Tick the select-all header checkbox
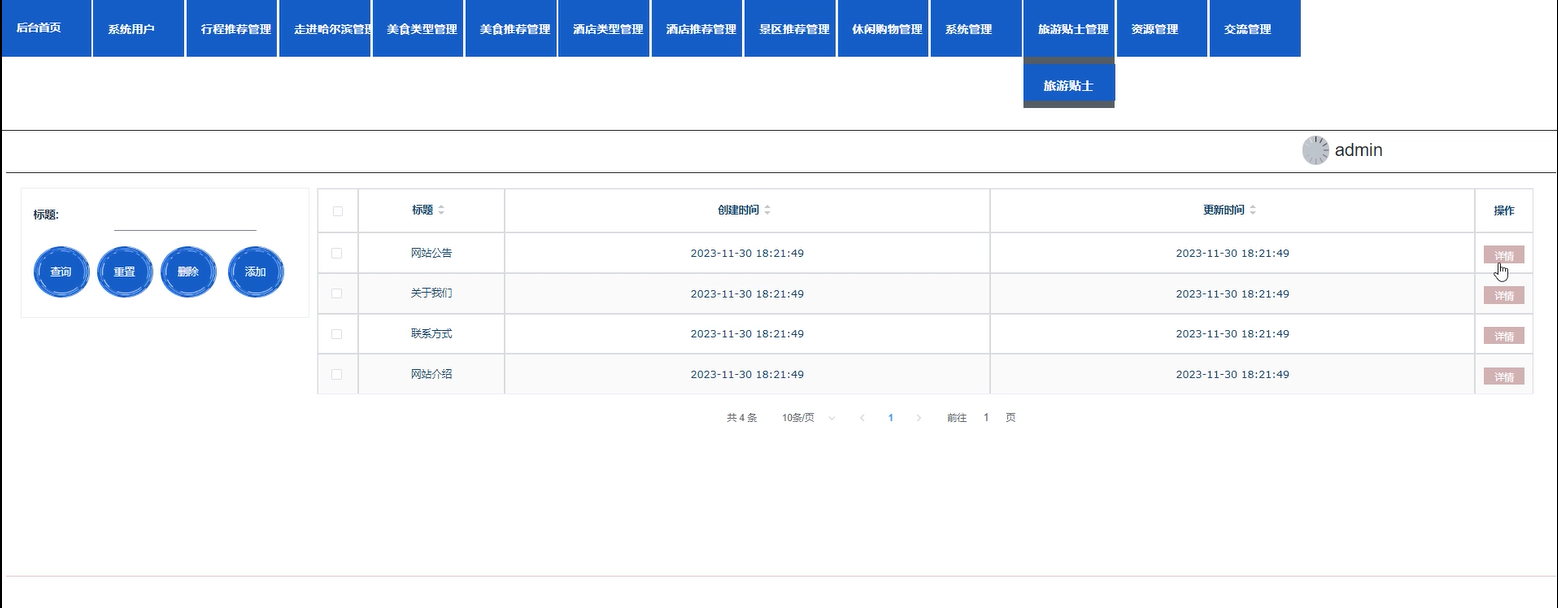Viewport: 1558px width, 608px height. tap(337, 211)
